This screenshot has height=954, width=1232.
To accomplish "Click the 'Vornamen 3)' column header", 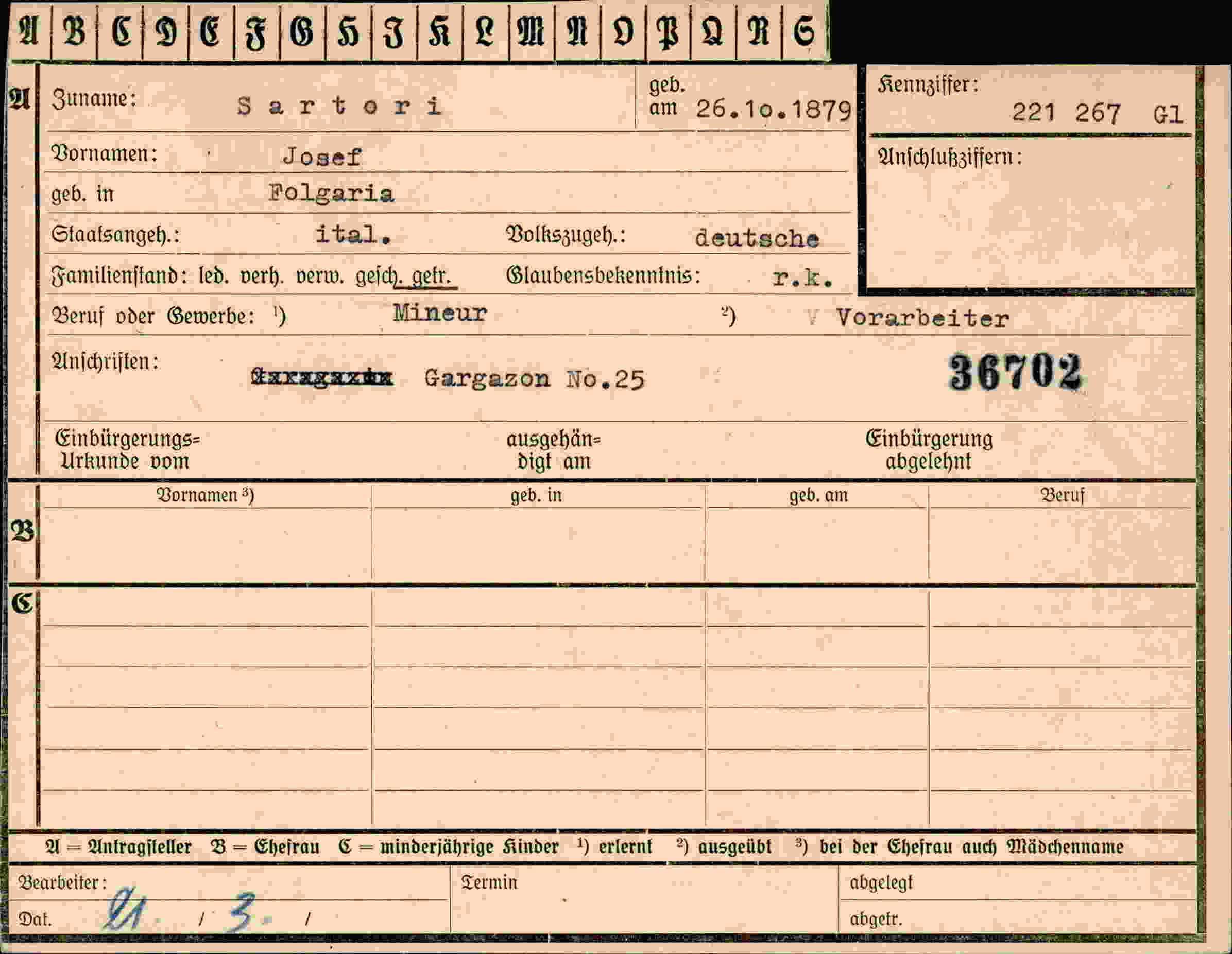I will click(x=206, y=495).
